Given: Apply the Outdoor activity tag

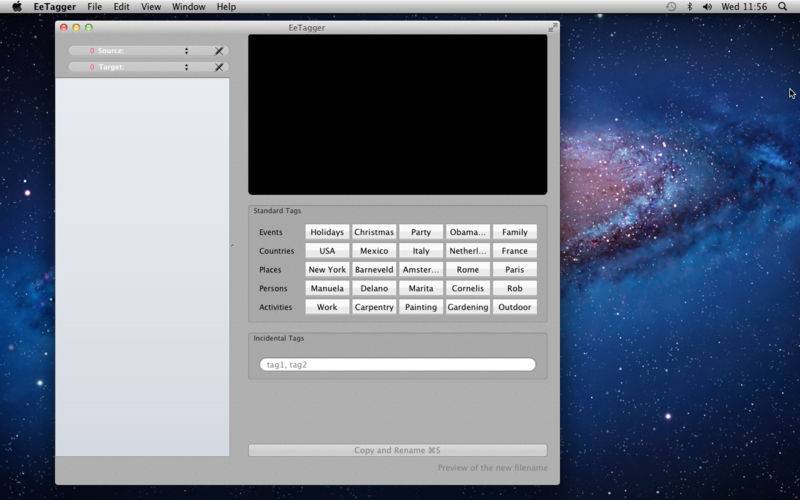Looking at the screenshot, I should pyautogui.click(x=515, y=307).
